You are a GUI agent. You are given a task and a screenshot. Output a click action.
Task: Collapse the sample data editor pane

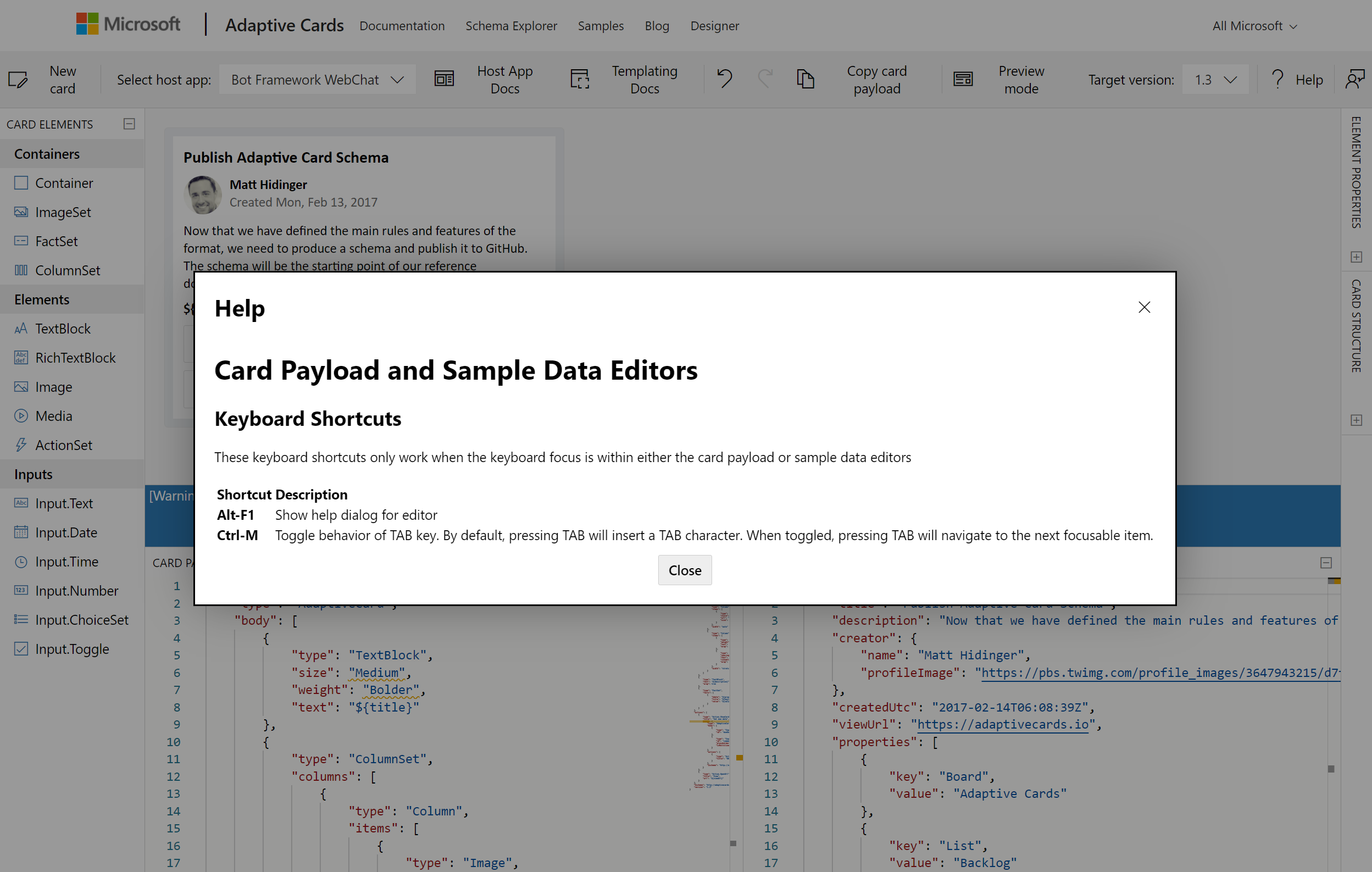1326,563
